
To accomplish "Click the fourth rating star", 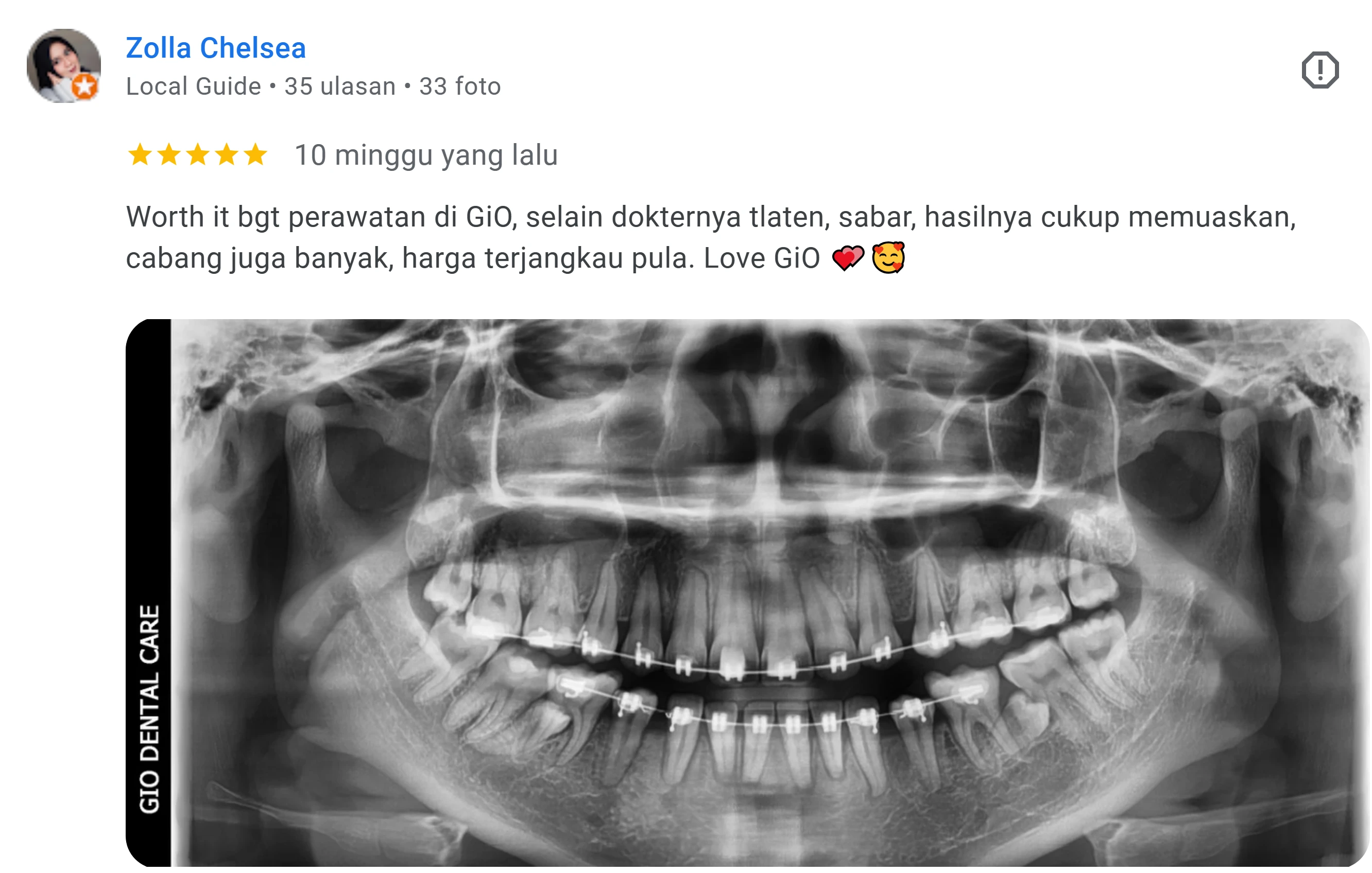I will (x=227, y=154).
